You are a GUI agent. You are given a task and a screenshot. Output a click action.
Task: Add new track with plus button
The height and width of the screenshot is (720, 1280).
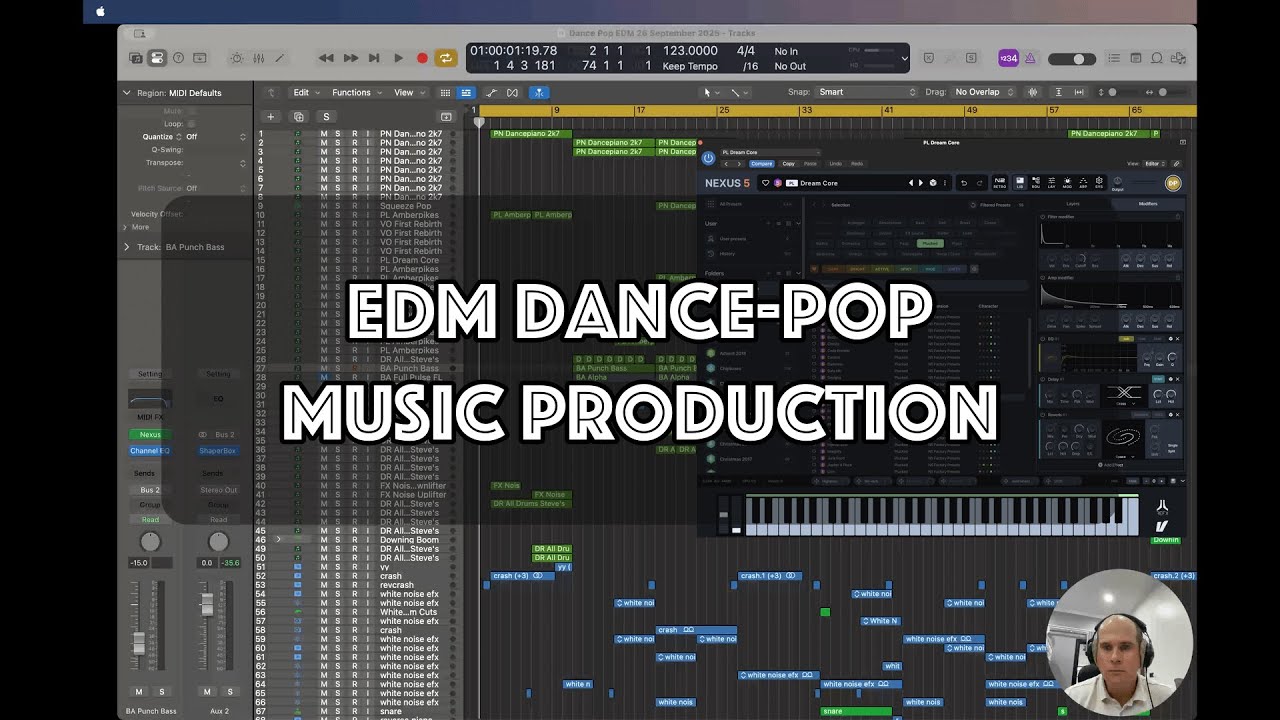point(270,117)
